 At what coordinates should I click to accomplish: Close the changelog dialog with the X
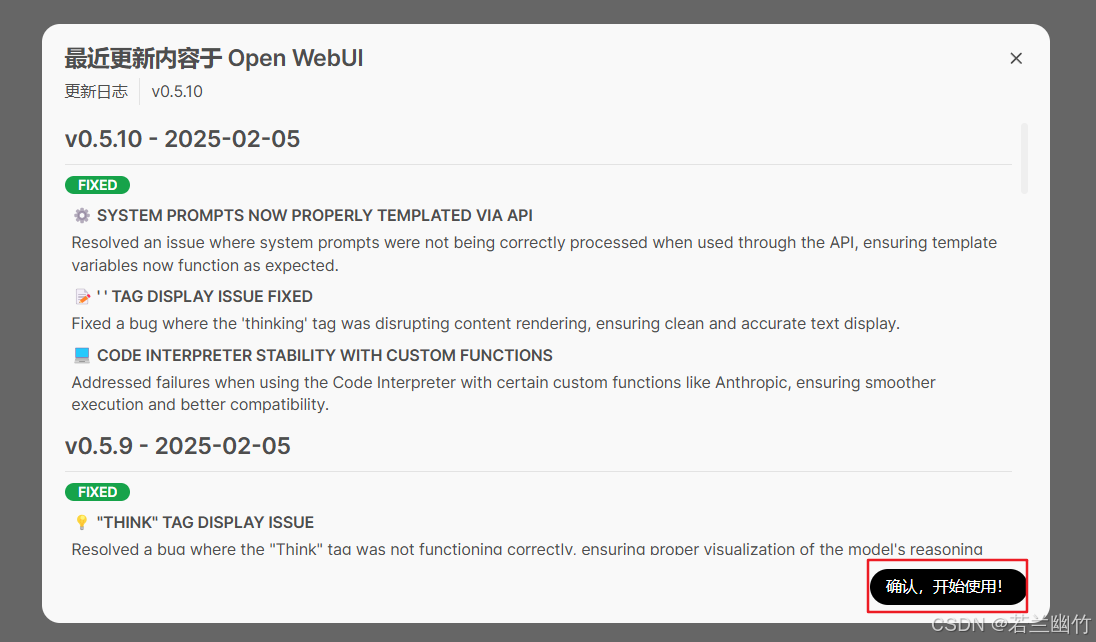coord(1016,59)
